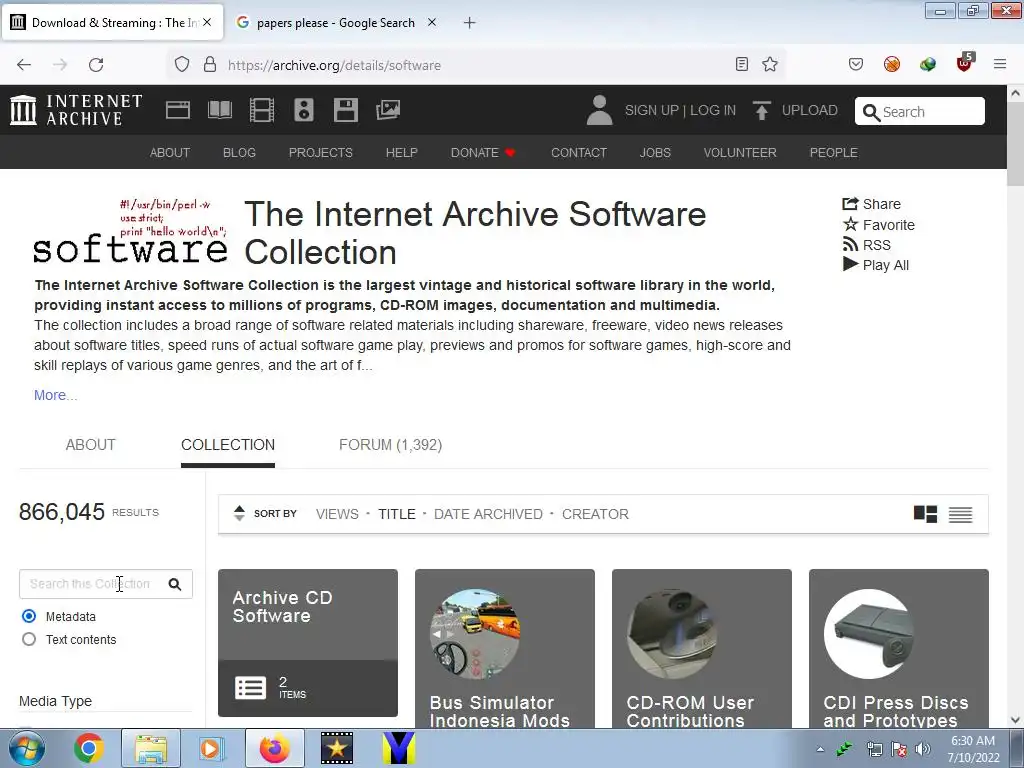
Task: Open the PROJECTS menu item
Action: coord(321,152)
